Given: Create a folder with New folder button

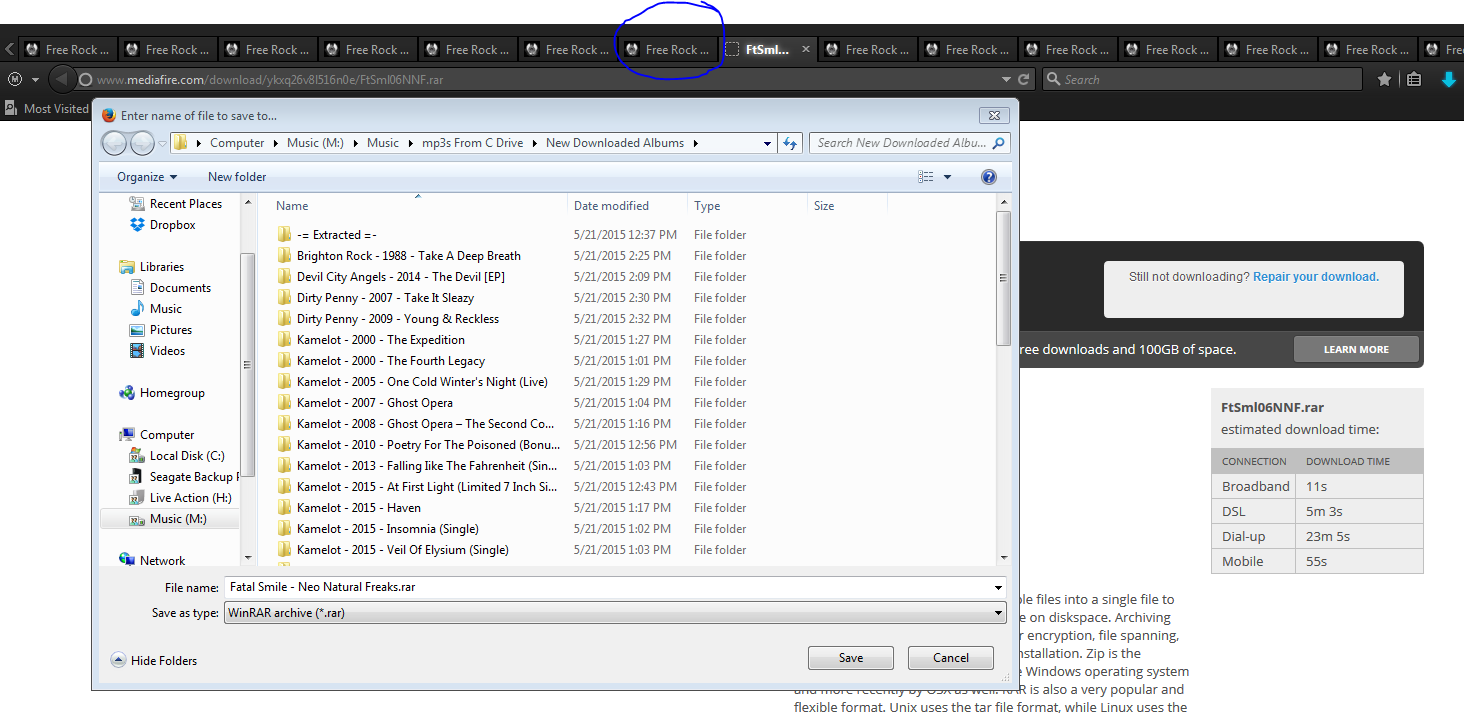Looking at the screenshot, I should 237,177.
